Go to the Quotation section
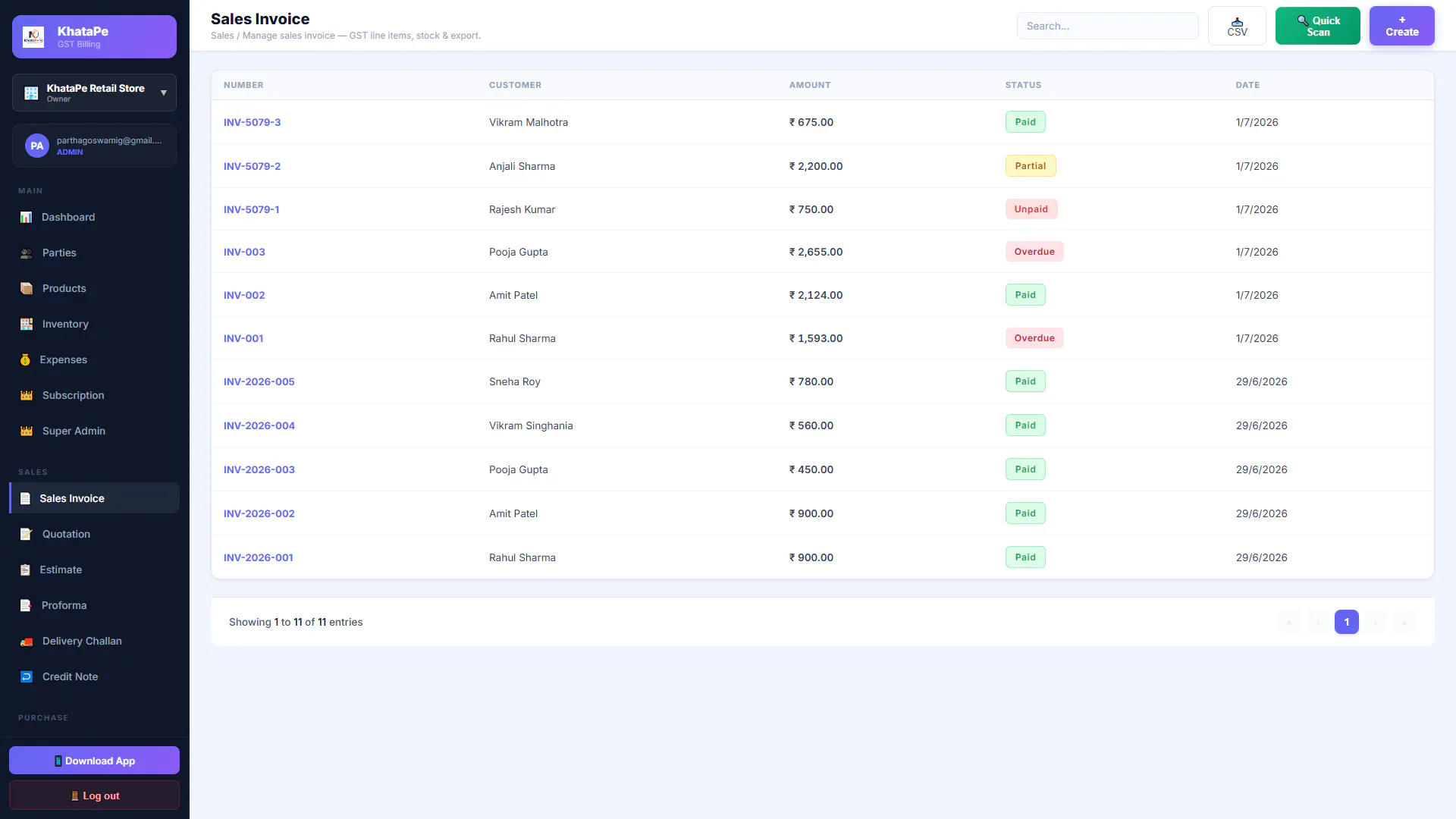The image size is (1456, 819). tap(94, 534)
